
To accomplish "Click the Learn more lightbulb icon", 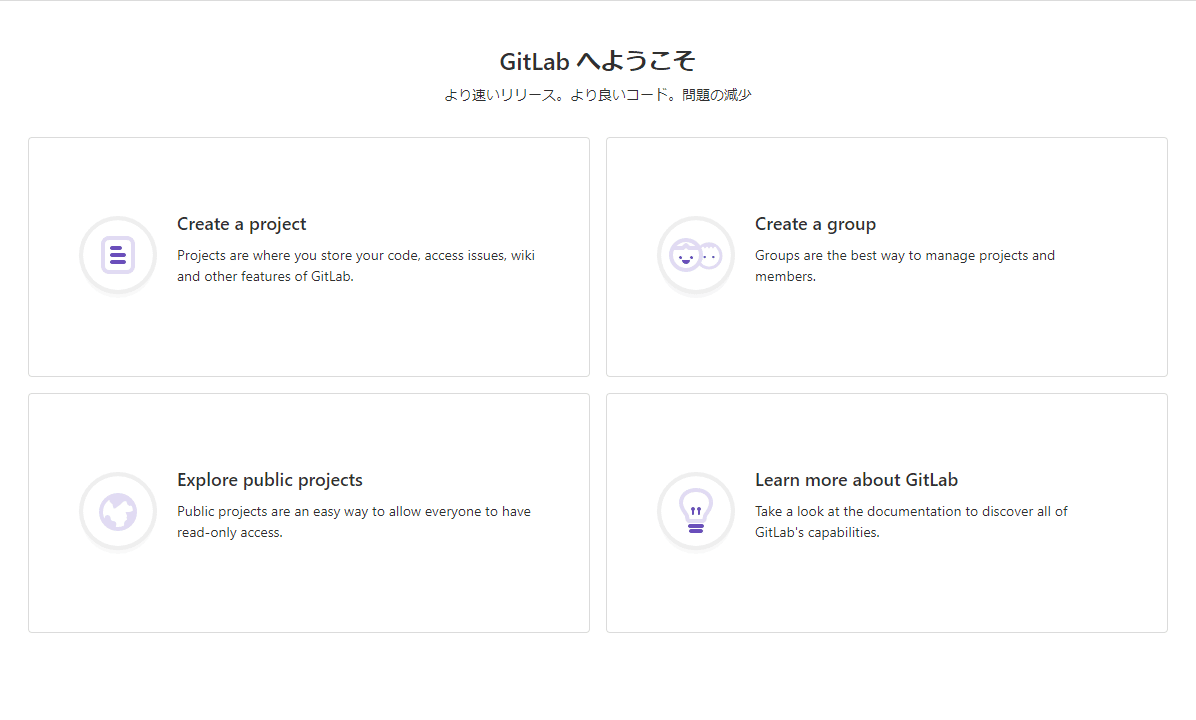I will [696, 511].
